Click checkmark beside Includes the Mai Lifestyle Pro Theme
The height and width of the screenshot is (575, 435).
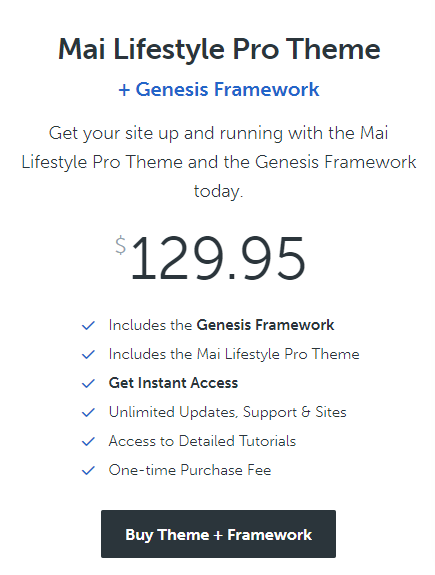[x=88, y=354]
